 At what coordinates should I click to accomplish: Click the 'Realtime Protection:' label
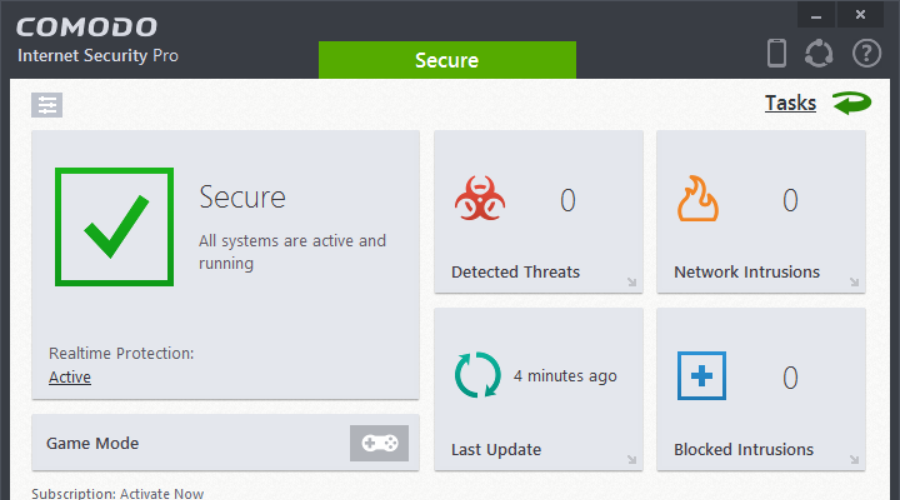tap(121, 353)
